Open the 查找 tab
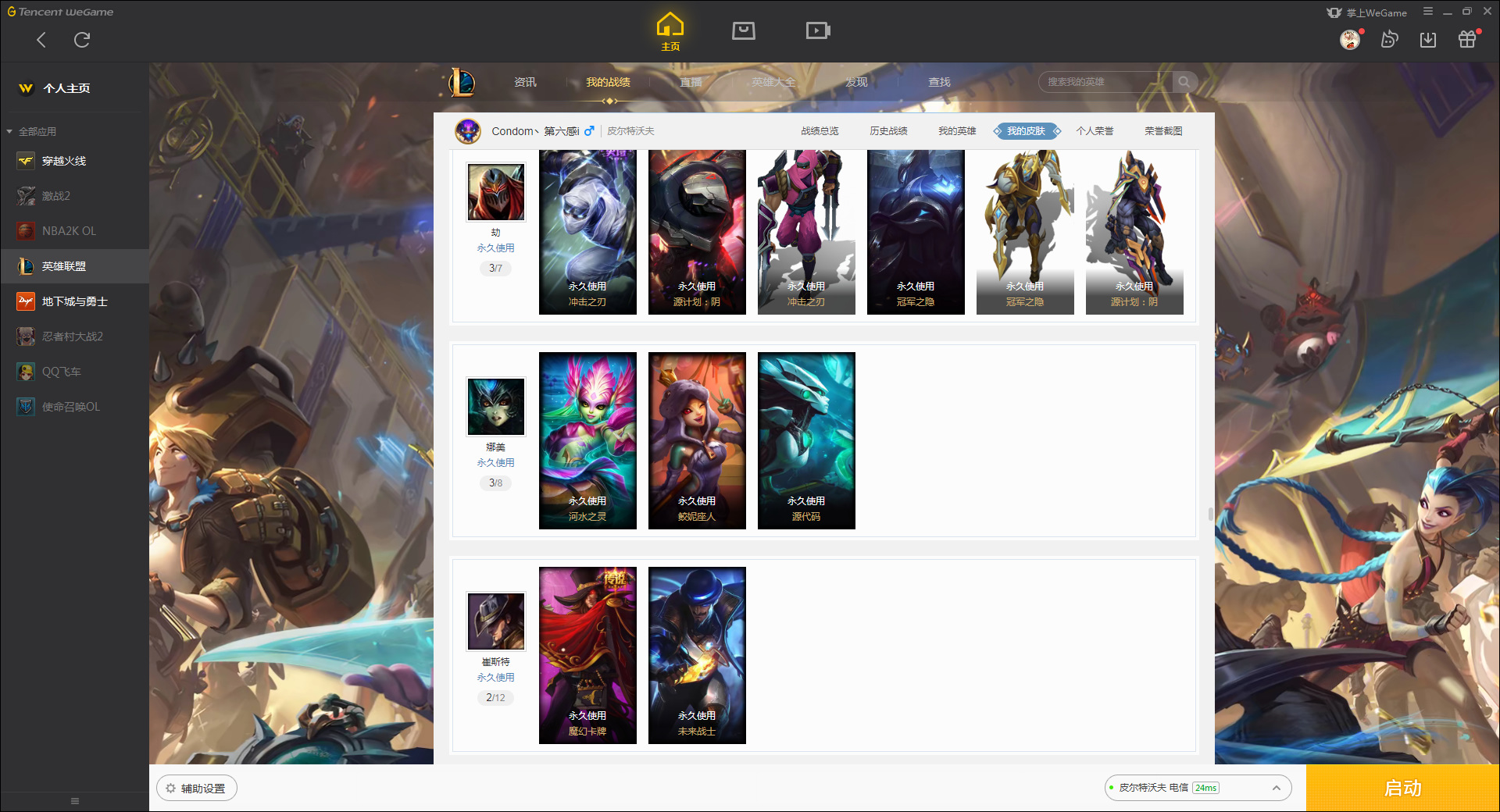 click(x=939, y=82)
